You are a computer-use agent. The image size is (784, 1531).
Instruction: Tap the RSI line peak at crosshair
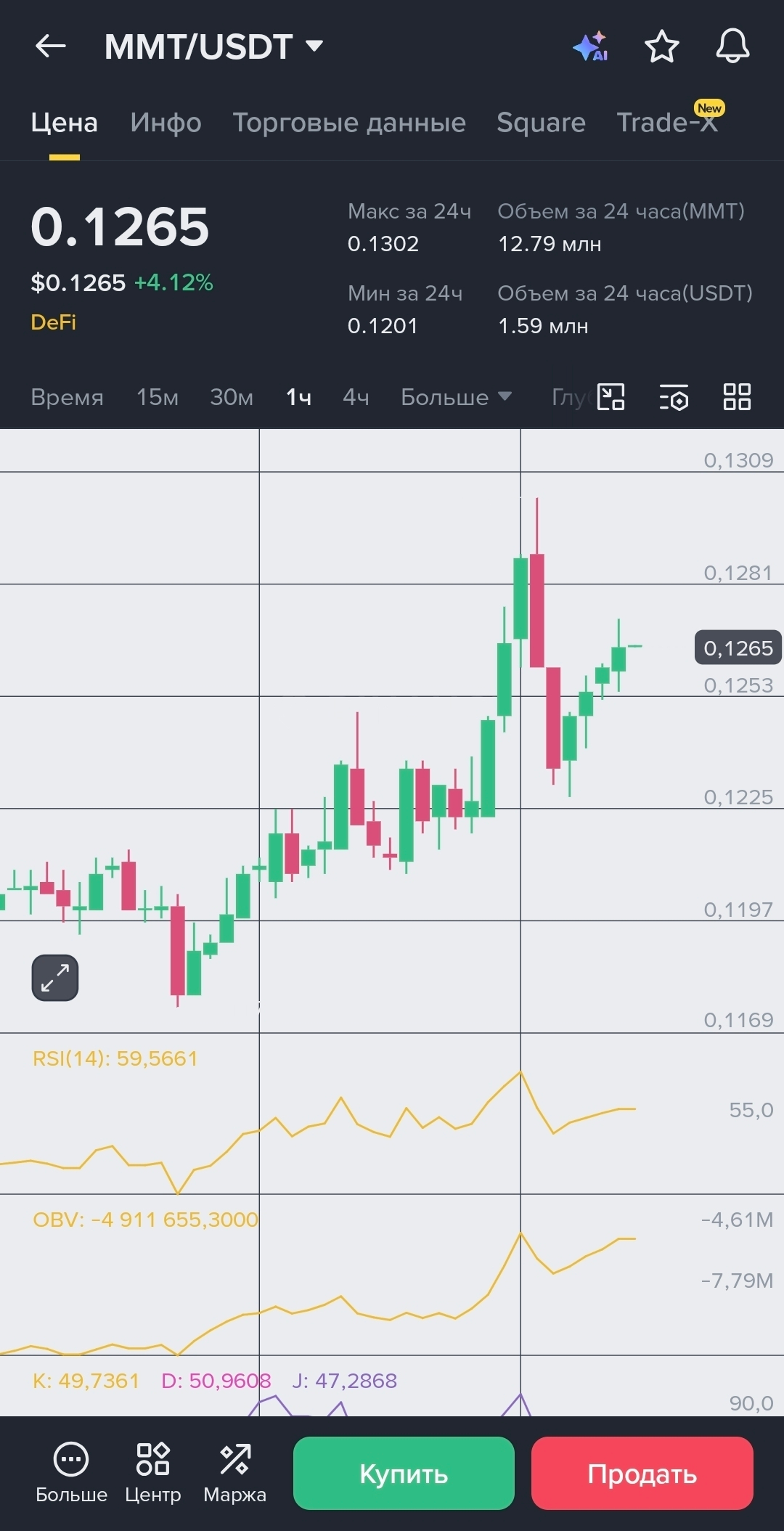[520, 1072]
